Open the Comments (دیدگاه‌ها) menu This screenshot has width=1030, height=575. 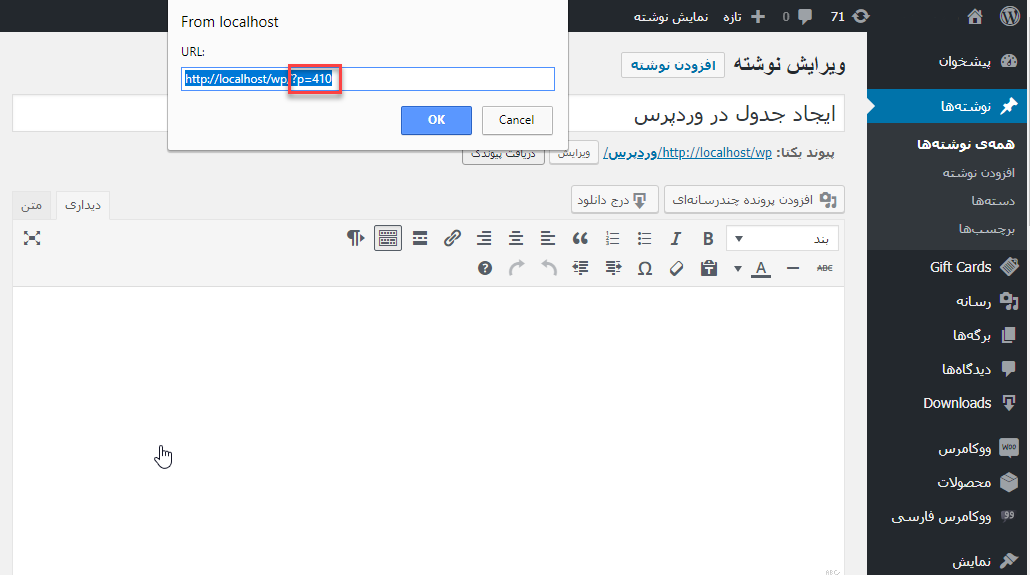949,369
